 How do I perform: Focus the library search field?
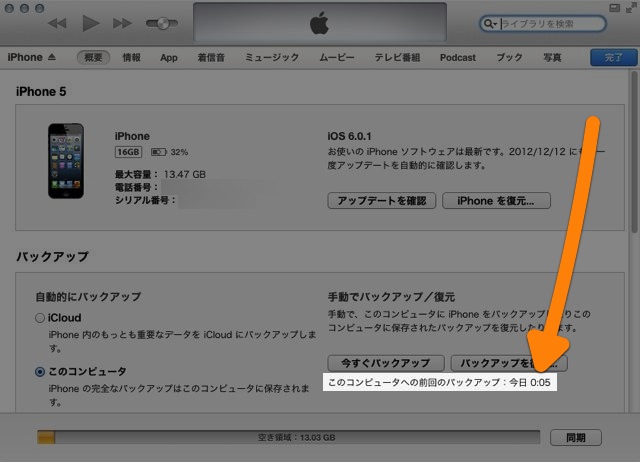(x=543, y=24)
